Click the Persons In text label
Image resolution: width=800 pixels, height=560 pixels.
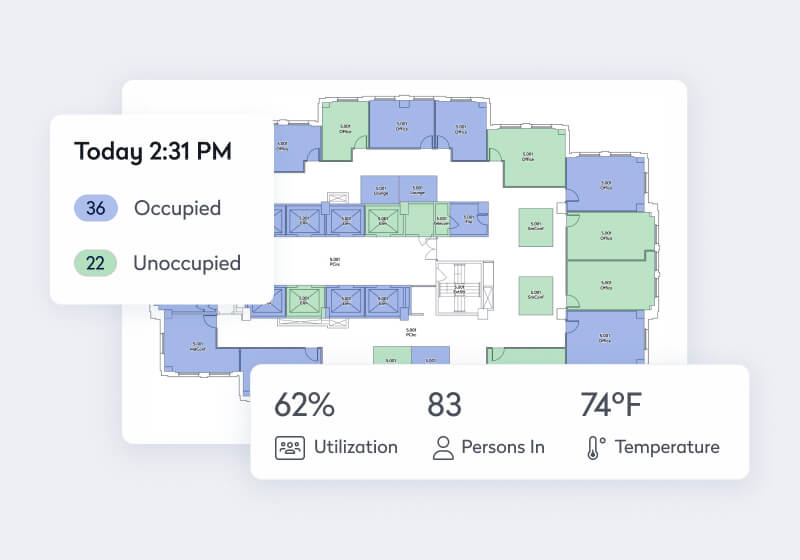503,447
